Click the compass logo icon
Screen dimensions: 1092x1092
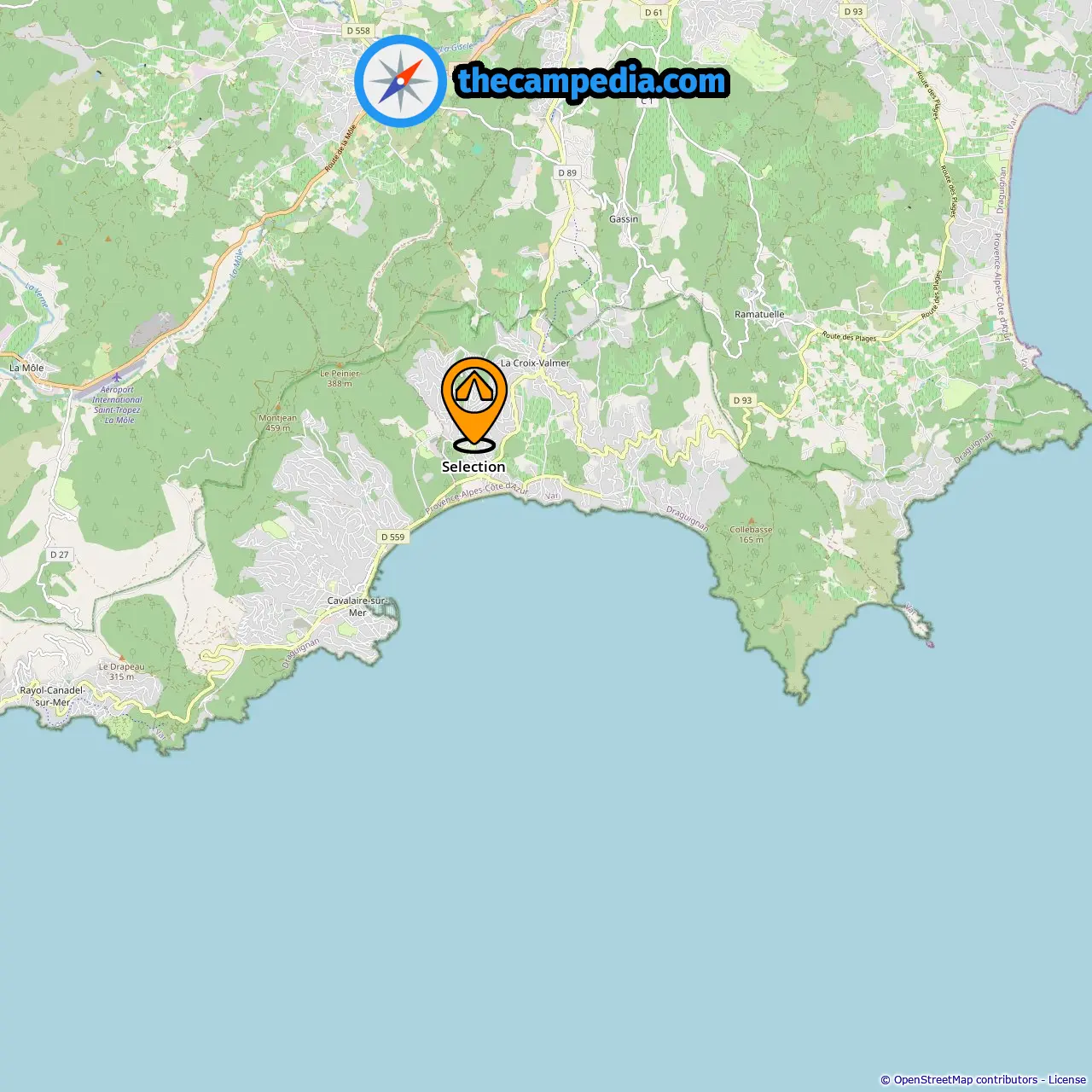tap(401, 82)
